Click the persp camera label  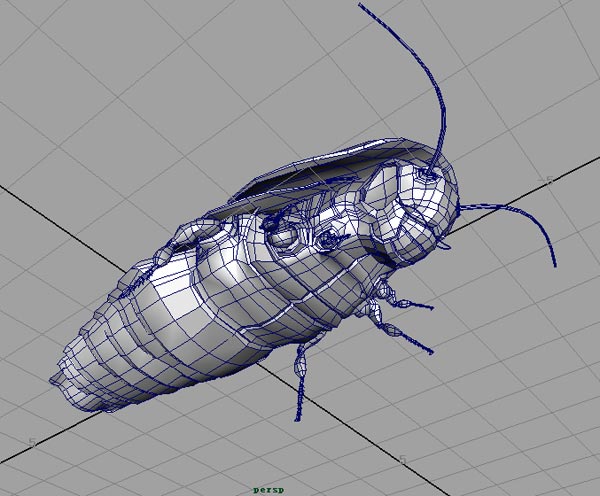[269, 490]
